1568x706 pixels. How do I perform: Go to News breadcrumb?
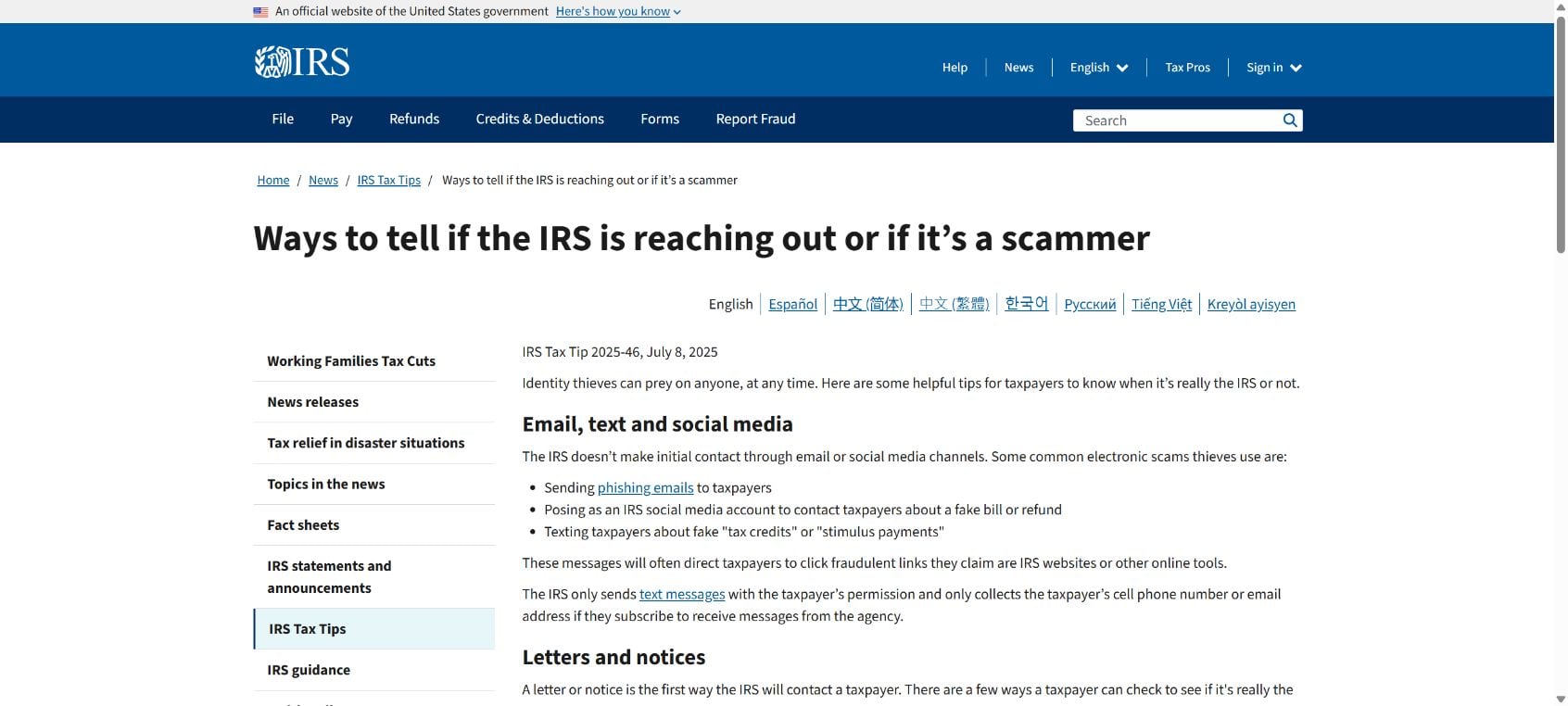pos(323,180)
